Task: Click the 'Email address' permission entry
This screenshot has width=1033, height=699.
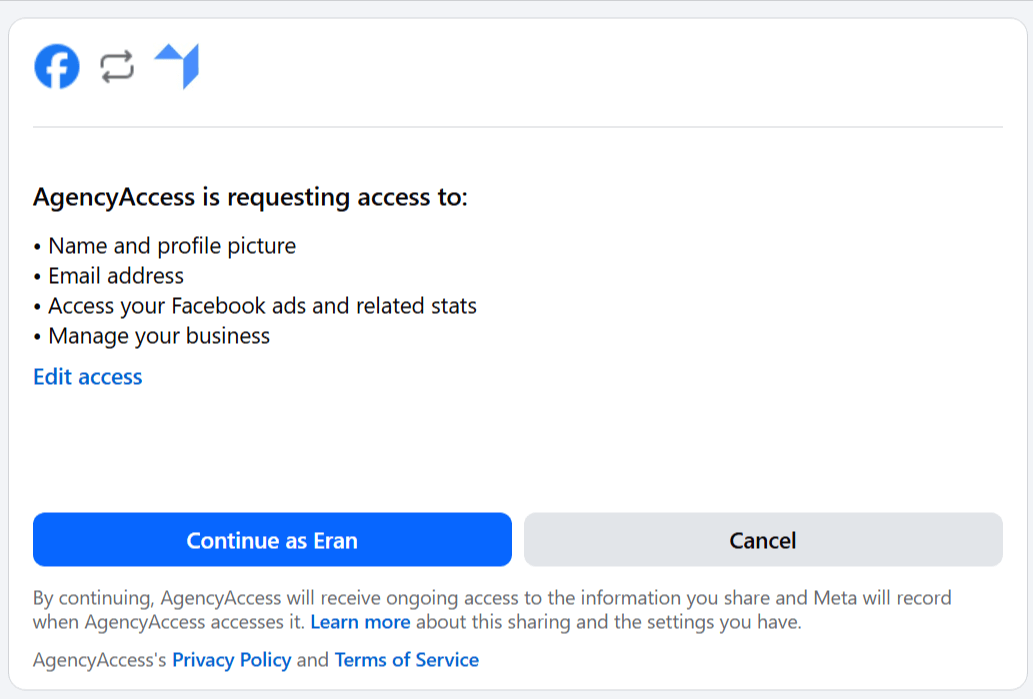Action: pyautogui.click(x=118, y=276)
